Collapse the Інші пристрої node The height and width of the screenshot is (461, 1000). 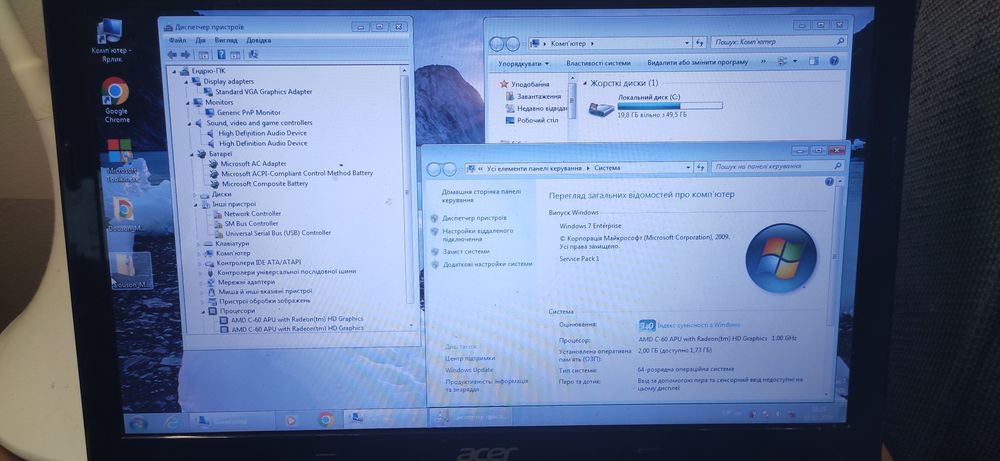[x=195, y=204]
